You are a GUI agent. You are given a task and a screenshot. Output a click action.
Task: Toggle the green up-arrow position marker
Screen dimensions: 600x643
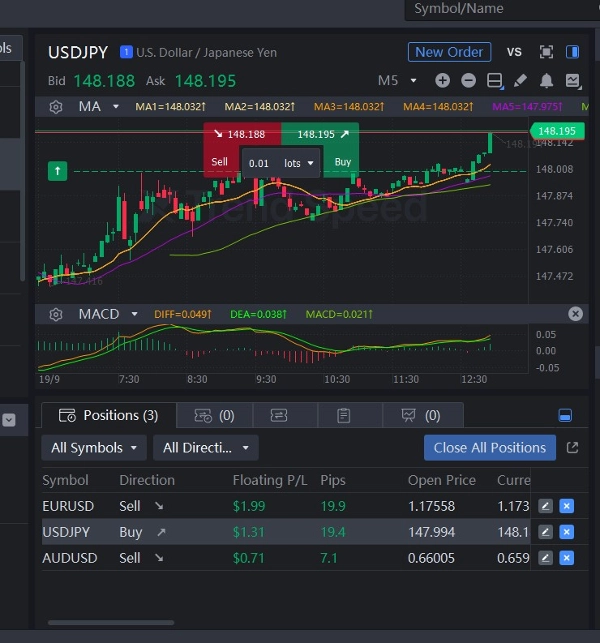pos(58,171)
